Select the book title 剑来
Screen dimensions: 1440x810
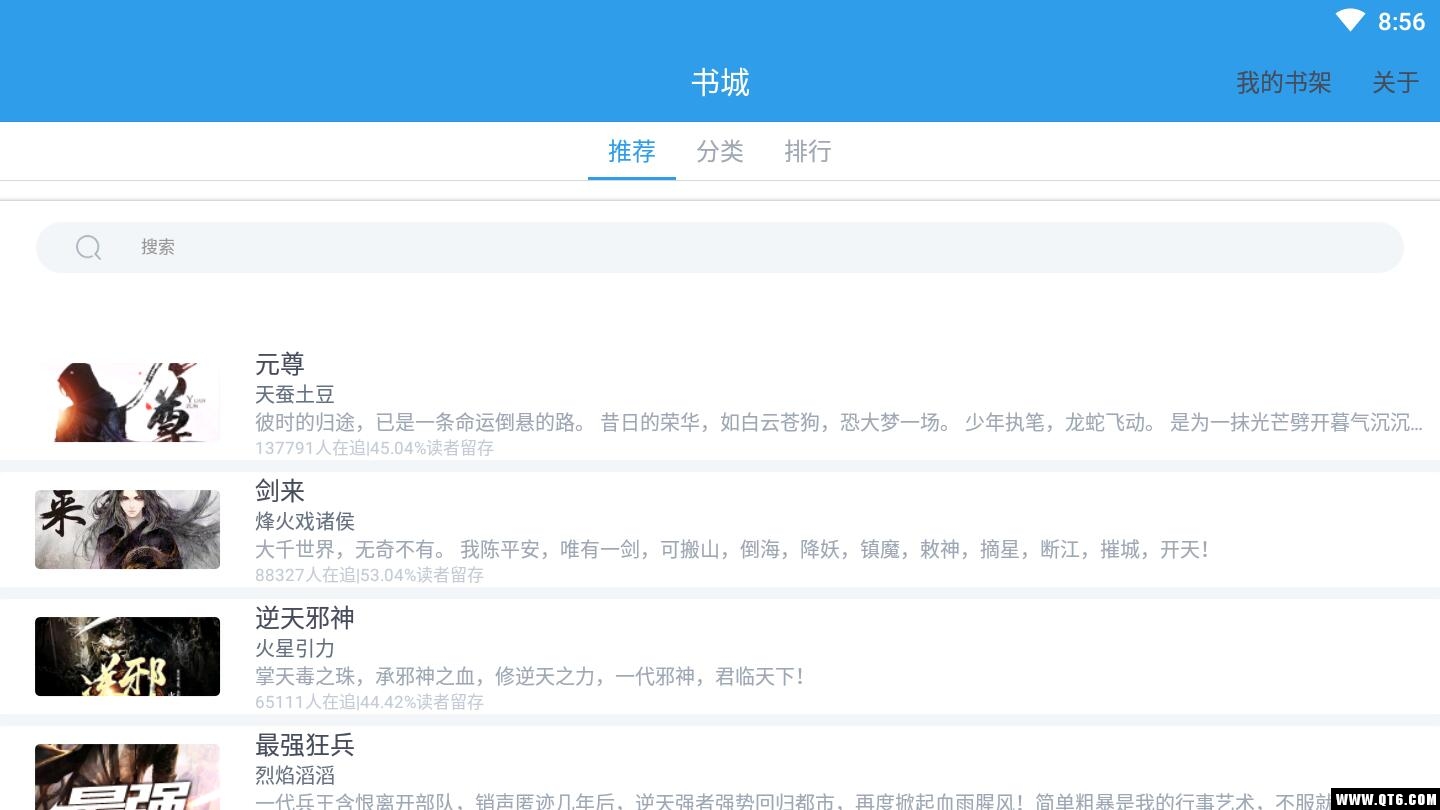pyautogui.click(x=280, y=491)
